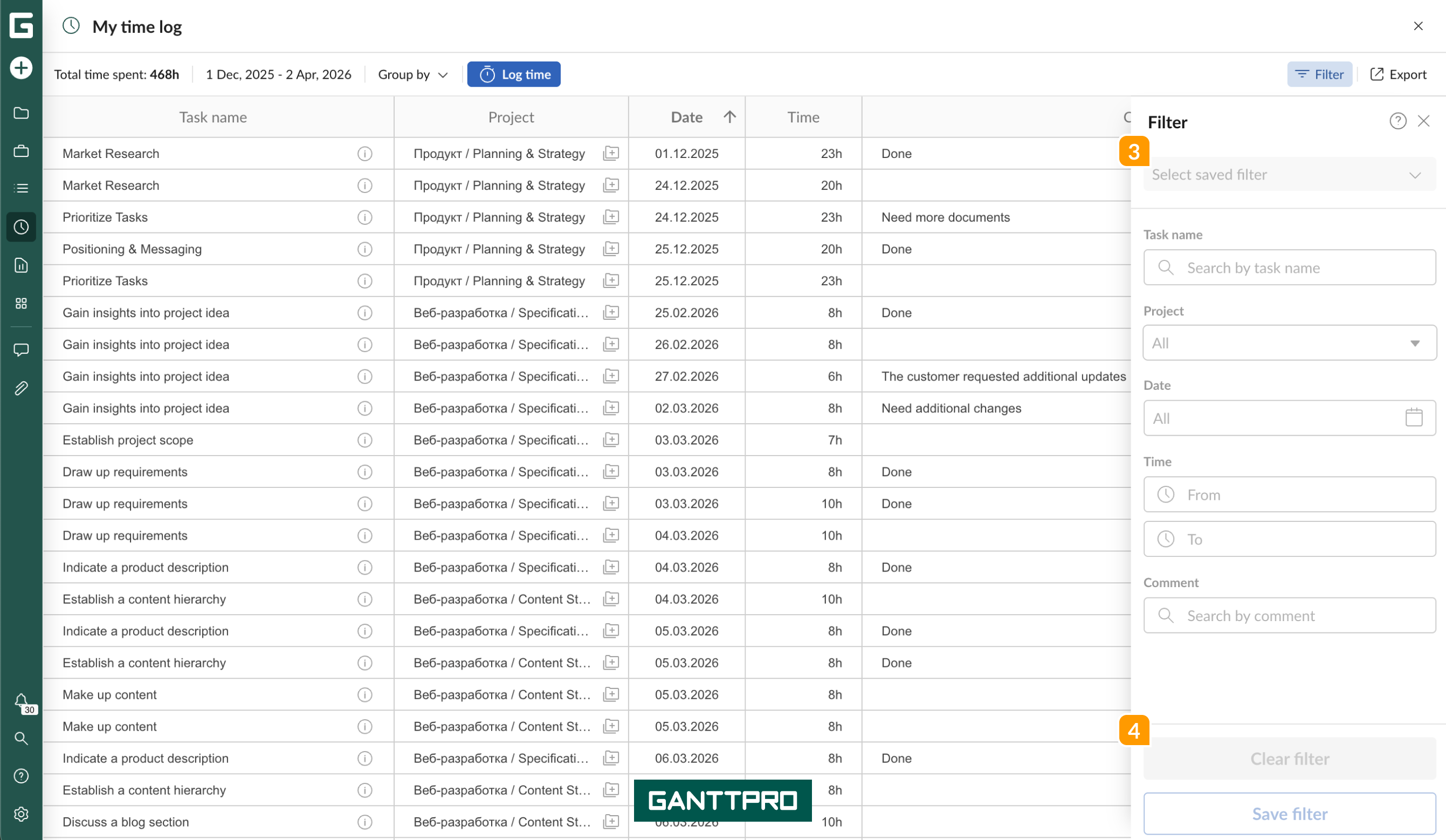
Task: Click the Clear filter button
Action: (1290, 759)
